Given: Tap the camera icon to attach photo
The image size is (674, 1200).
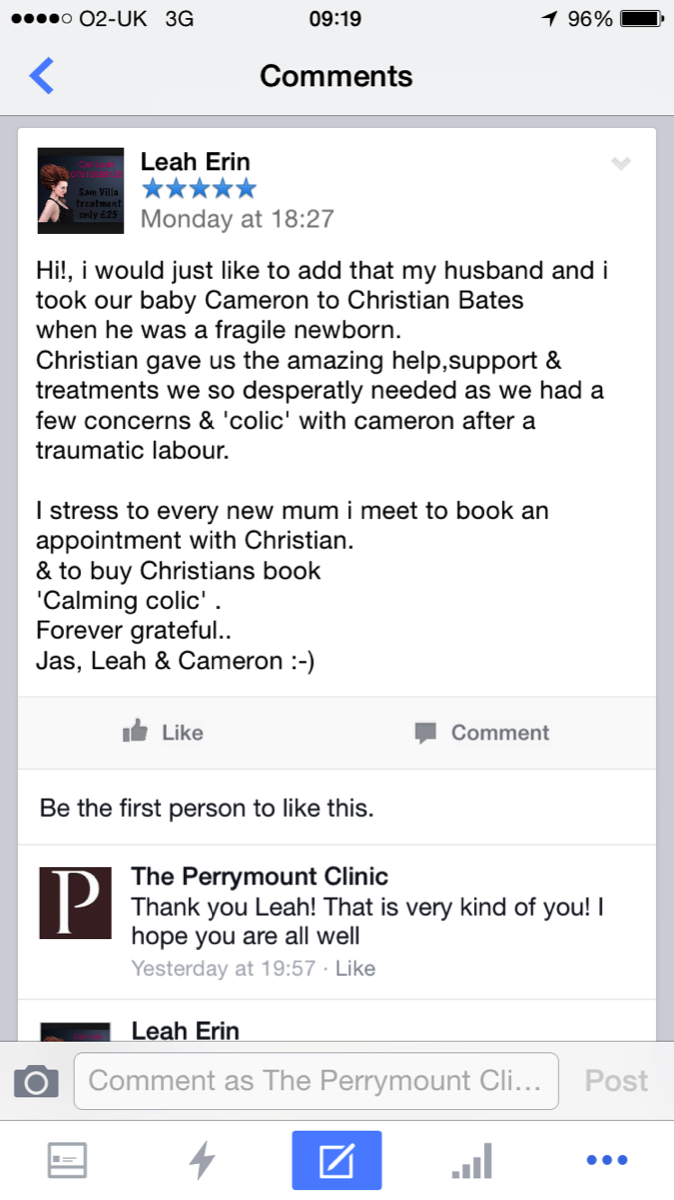Looking at the screenshot, I should (36, 1081).
